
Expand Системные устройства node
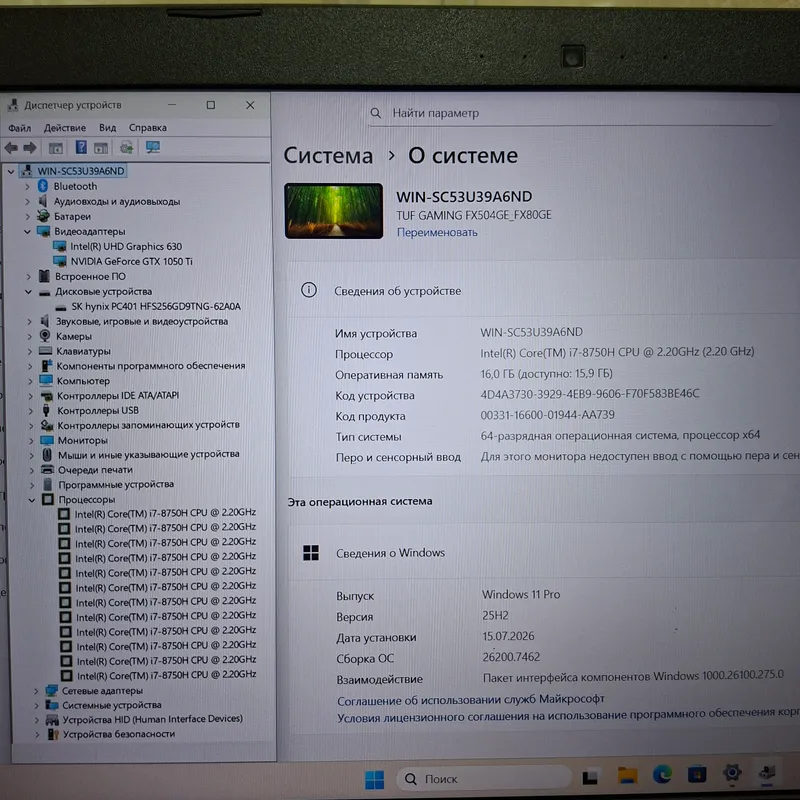[x=36, y=706]
